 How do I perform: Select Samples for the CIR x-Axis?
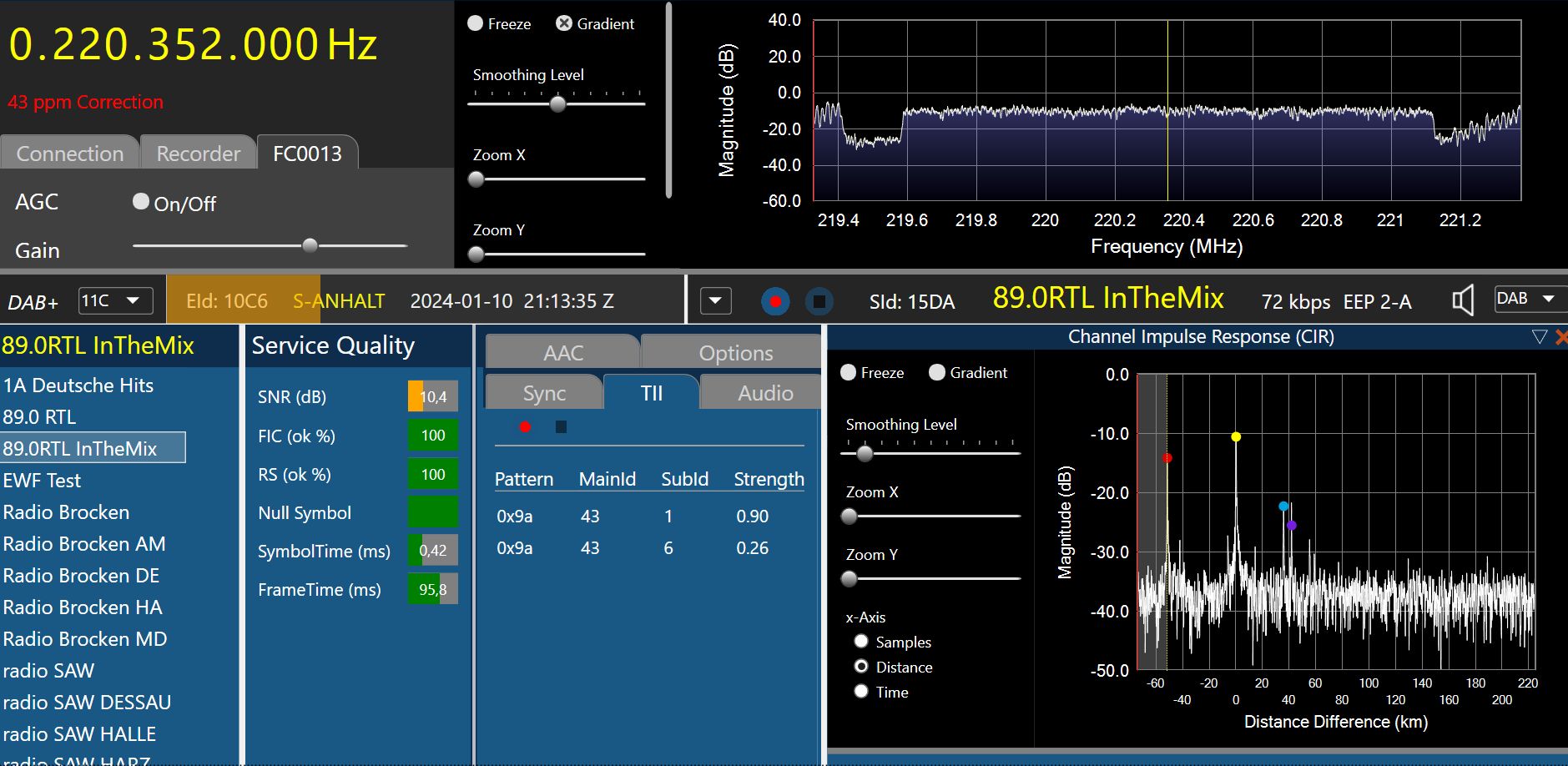pyautogui.click(x=861, y=642)
